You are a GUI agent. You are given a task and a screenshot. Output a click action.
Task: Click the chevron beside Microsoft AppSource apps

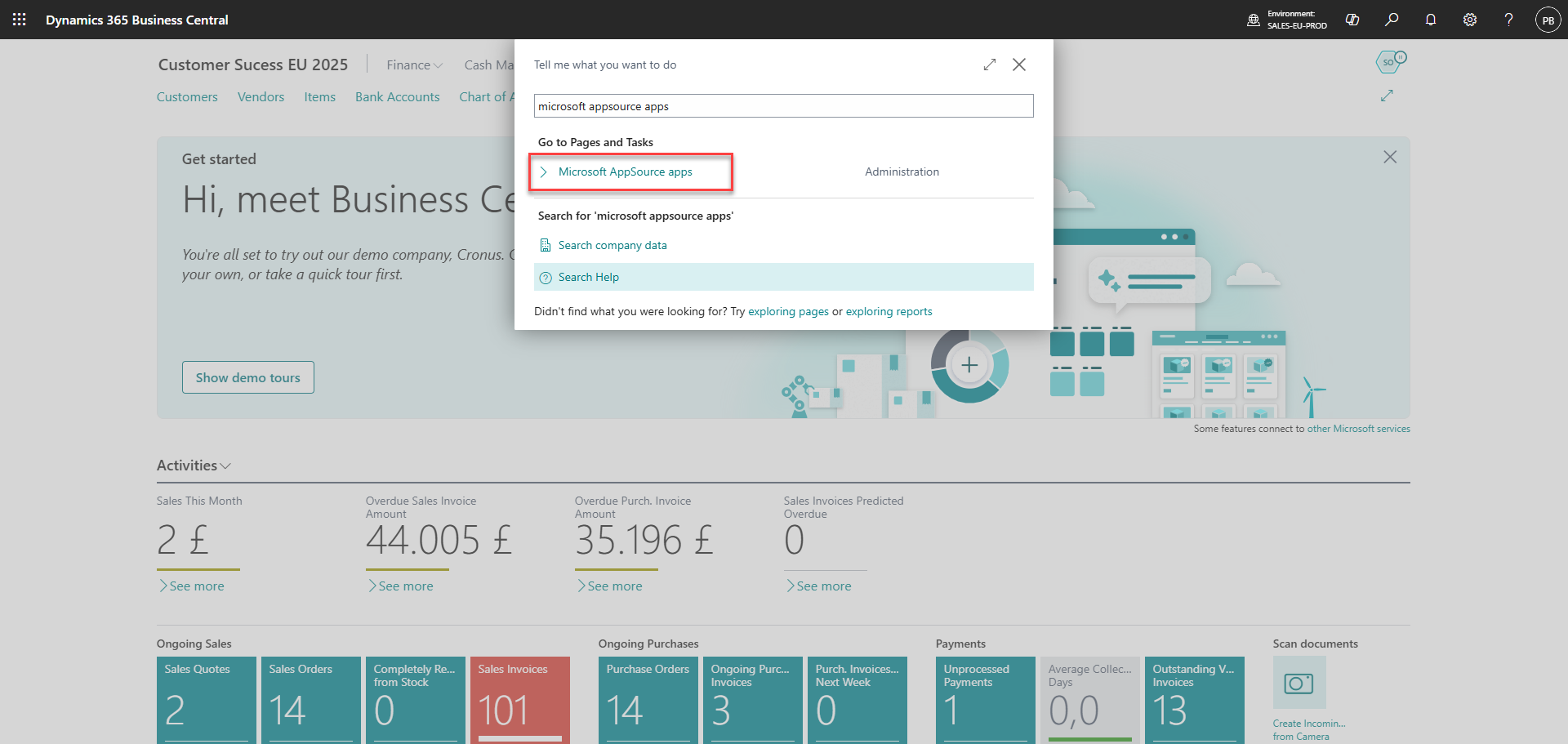click(x=544, y=172)
